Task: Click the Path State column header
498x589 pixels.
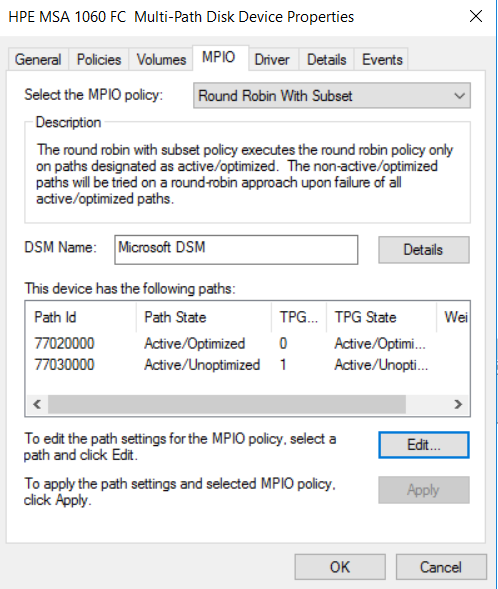Action: tap(204, 317)
